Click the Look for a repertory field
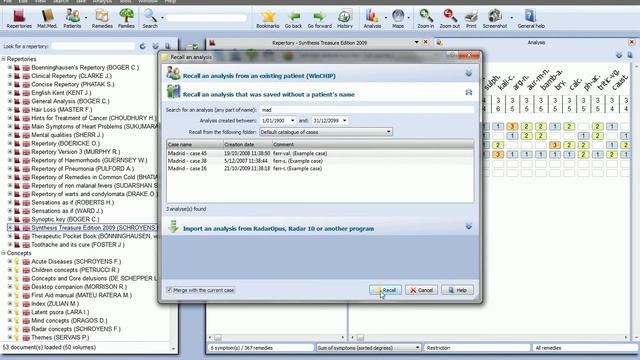 [93, 46]
